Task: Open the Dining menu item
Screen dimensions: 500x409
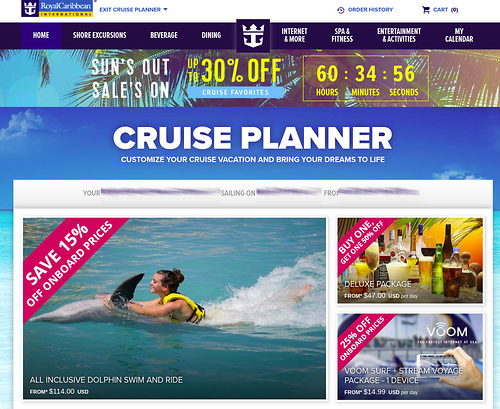Action: point(211,35)
